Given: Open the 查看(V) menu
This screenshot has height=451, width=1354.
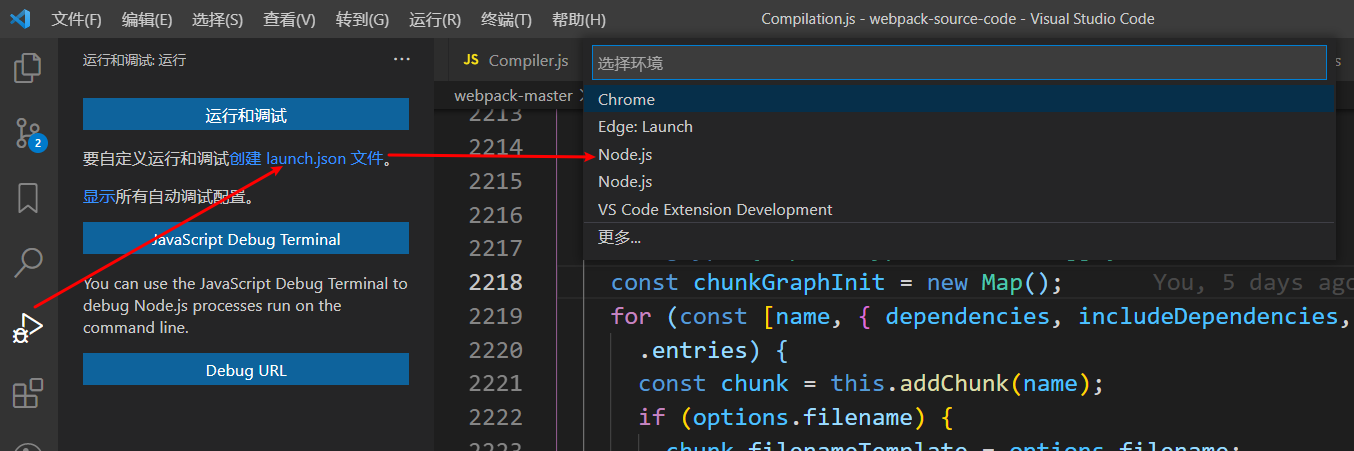Looking at the screenshot, I should tap(289, 19).
